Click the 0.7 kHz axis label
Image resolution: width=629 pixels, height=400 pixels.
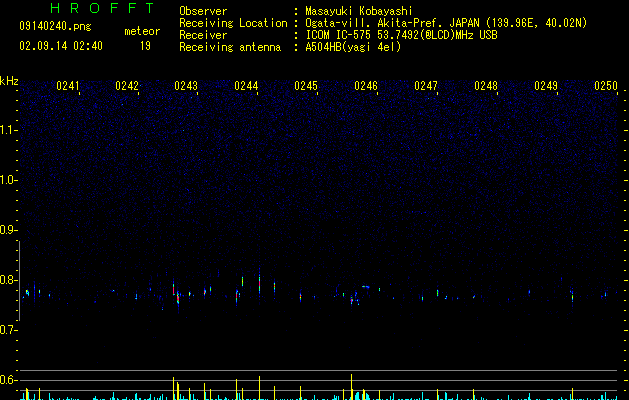(8, 330)
